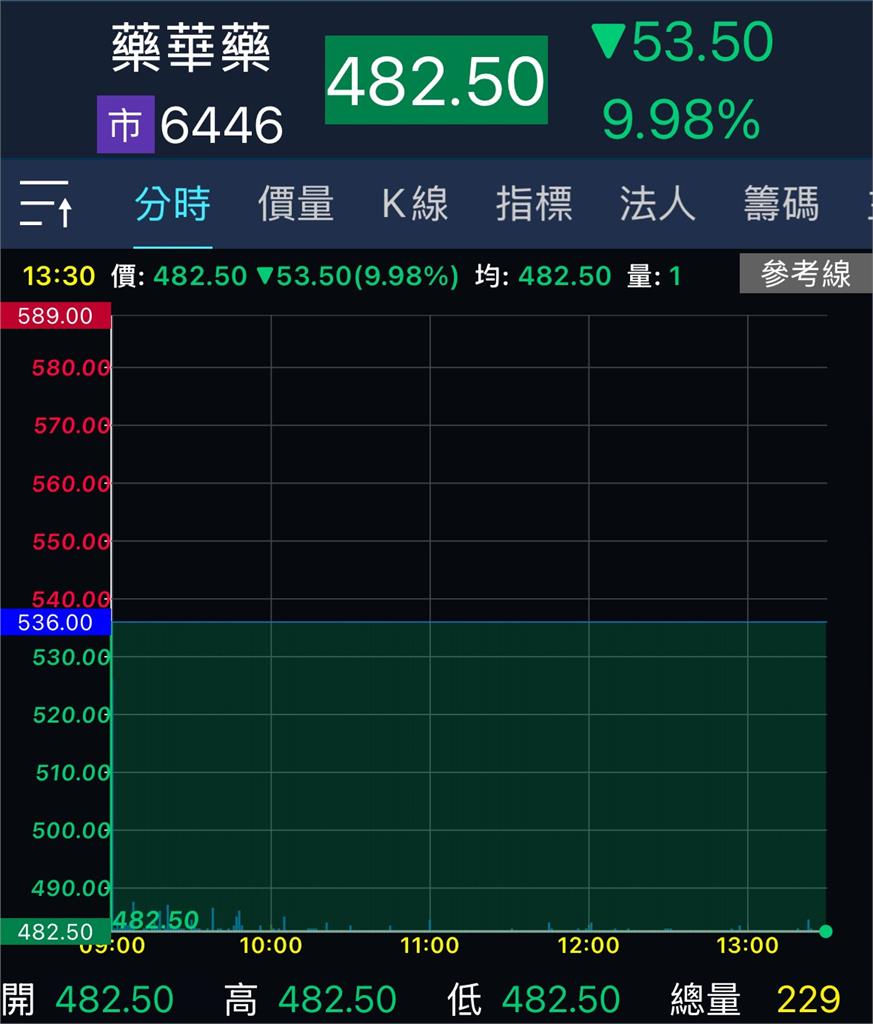
Task: Tap the 490.00 price axis label
Action: 71,888
